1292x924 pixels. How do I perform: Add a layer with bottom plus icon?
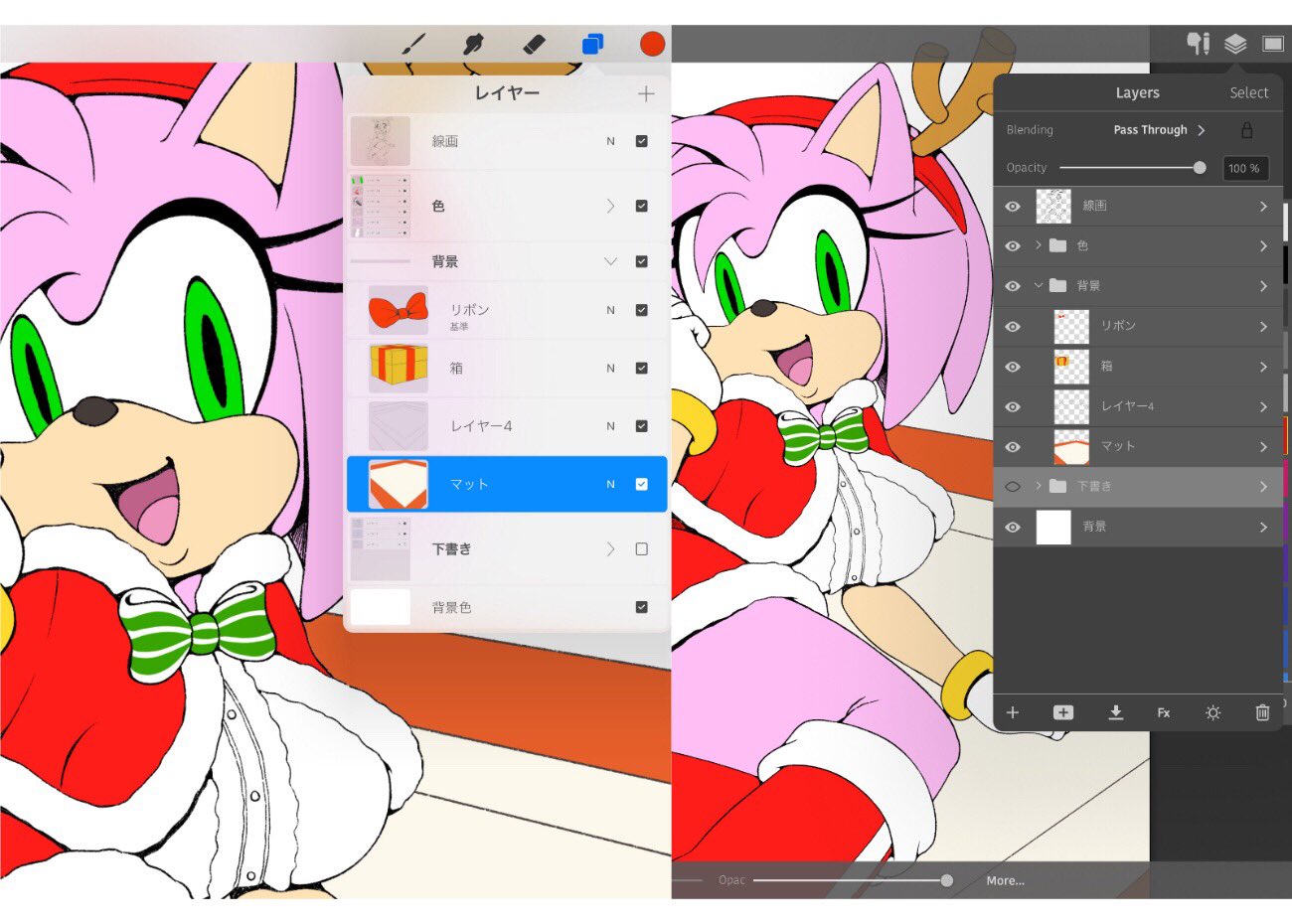tap(1013, 712)
